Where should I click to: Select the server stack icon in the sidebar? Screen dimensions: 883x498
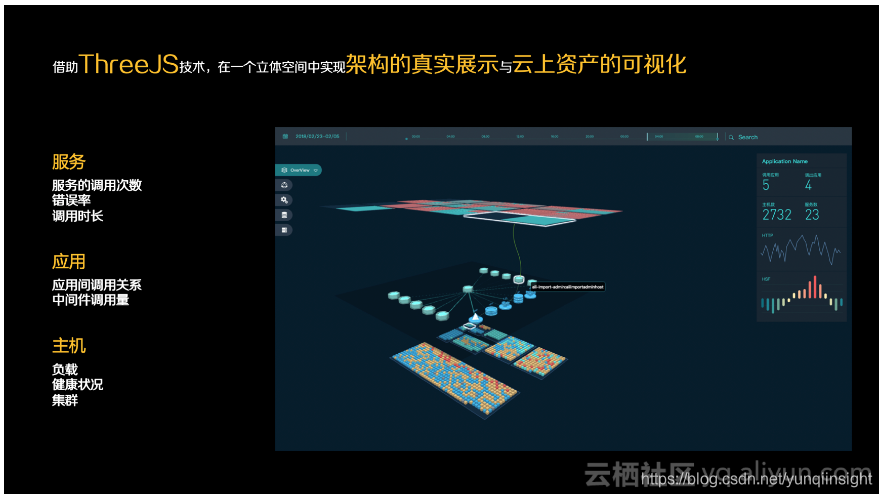tap(284, 215)
